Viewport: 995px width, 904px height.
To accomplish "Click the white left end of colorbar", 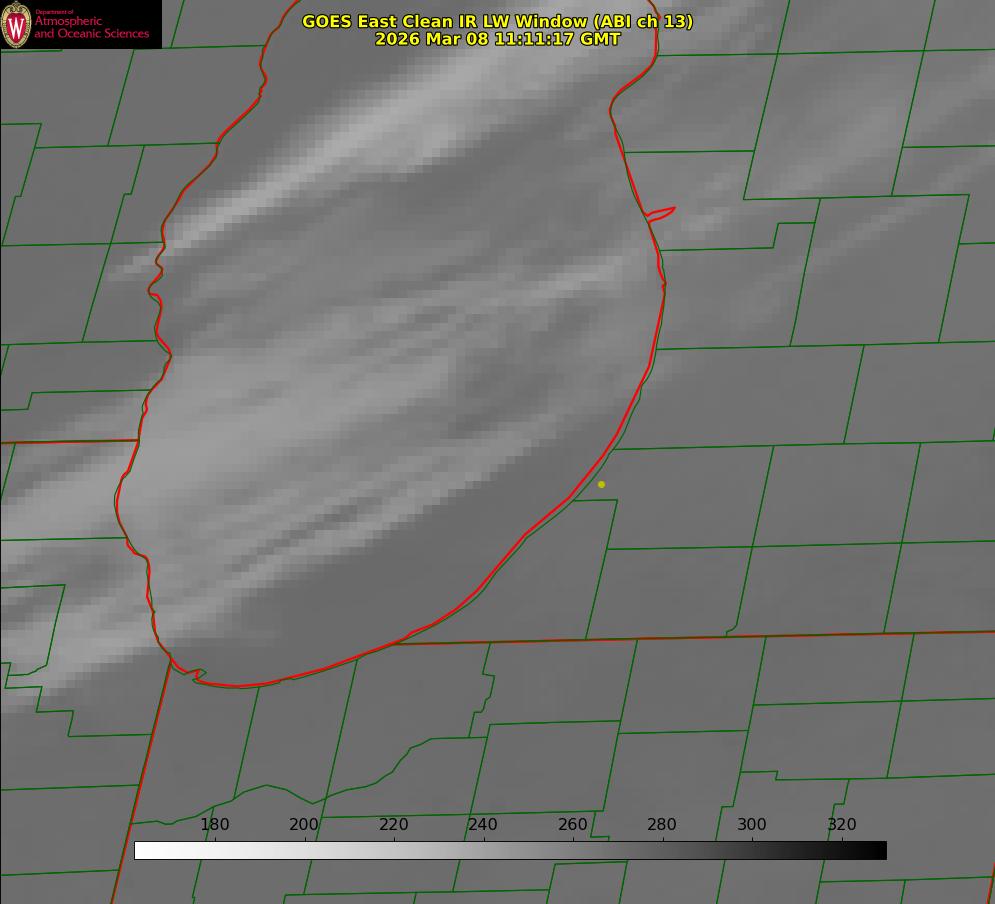I will (142, 851).
